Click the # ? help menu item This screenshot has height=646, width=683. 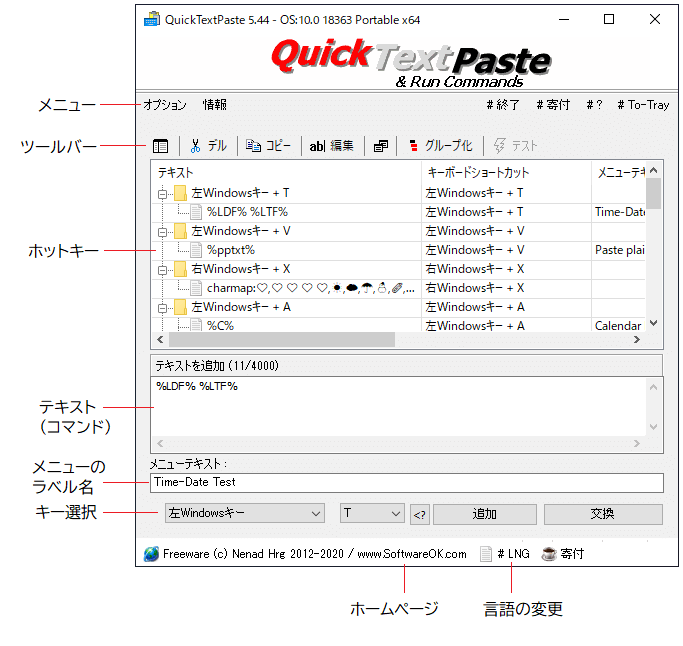(x=594, y=105)
